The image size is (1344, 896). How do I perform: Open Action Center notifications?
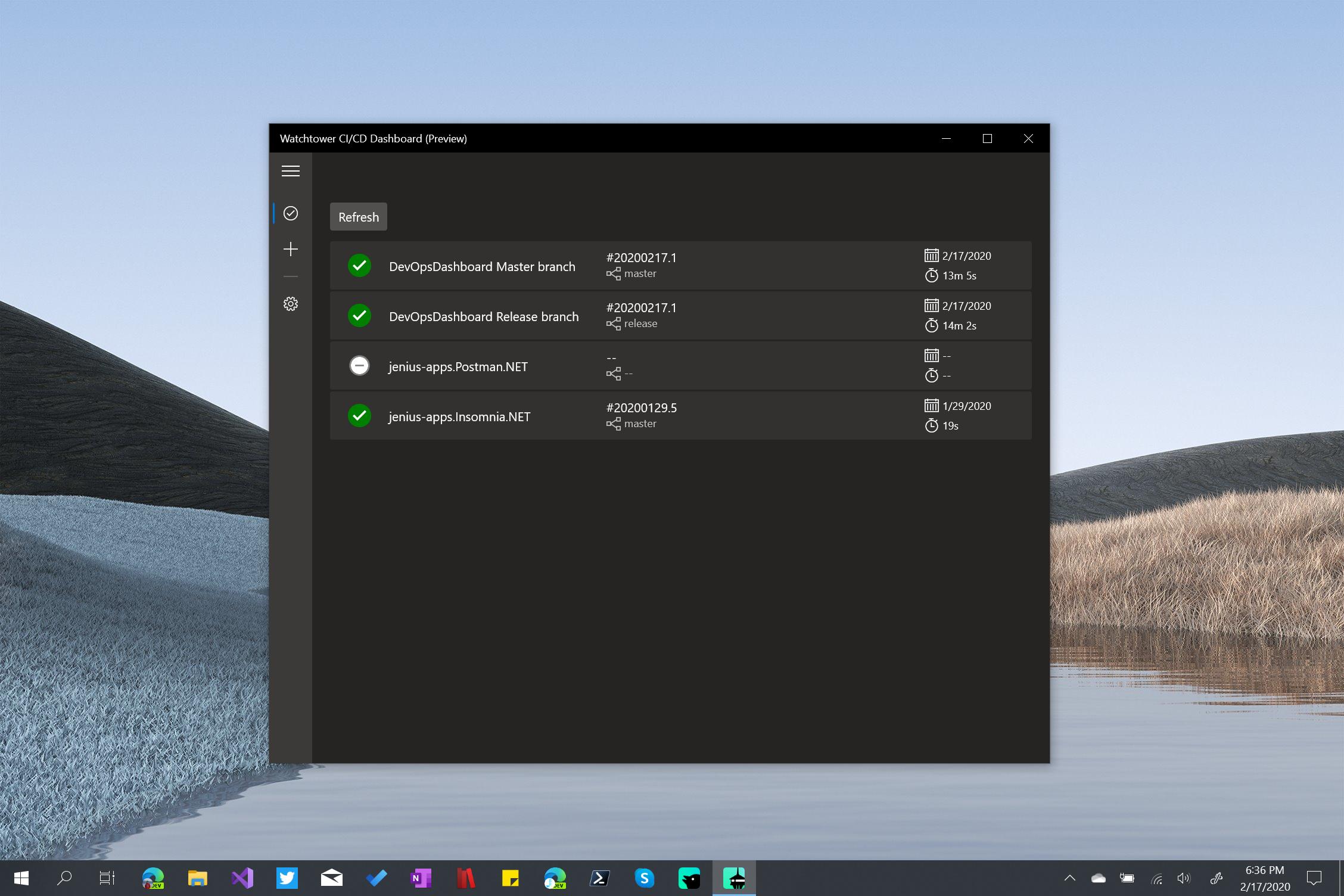[1314, 878]
